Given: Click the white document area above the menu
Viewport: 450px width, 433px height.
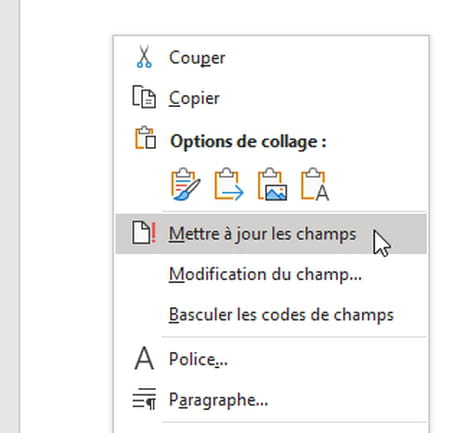Looking at the screenshot, I should pos(233,17).
